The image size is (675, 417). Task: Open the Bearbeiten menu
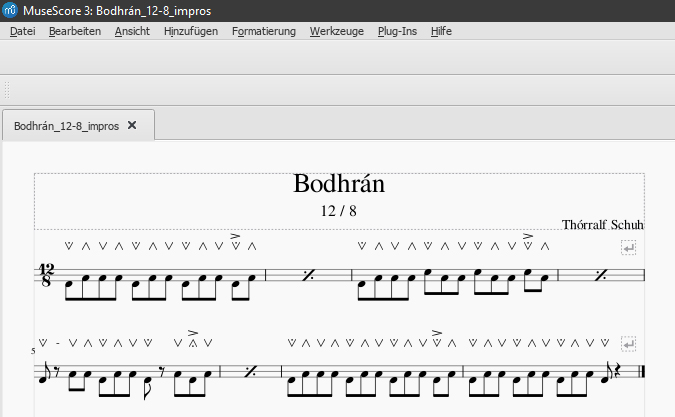(x=74, y=31)
